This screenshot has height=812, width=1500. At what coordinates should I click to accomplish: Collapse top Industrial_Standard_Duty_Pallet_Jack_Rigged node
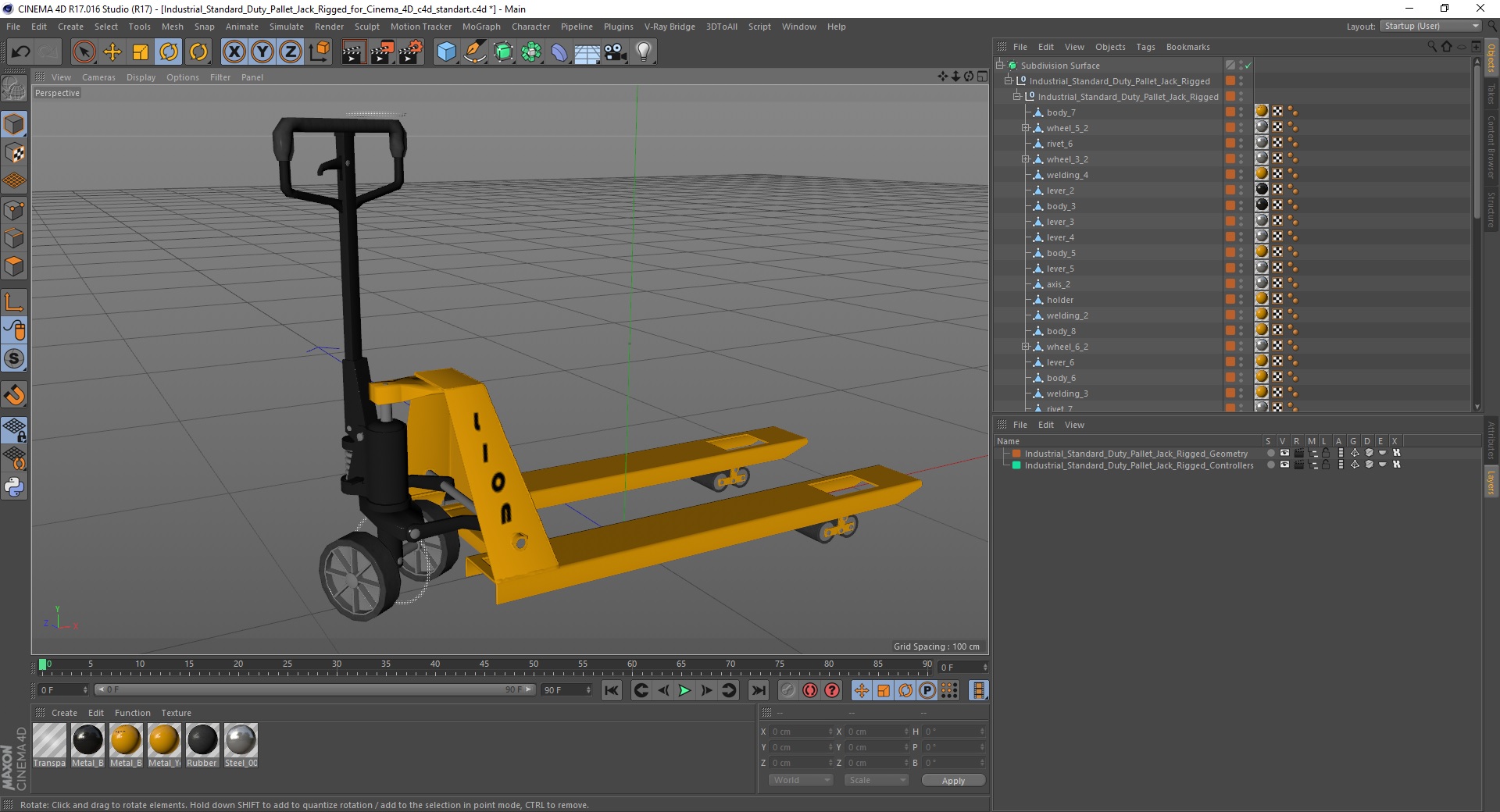tap(1008, 81)
